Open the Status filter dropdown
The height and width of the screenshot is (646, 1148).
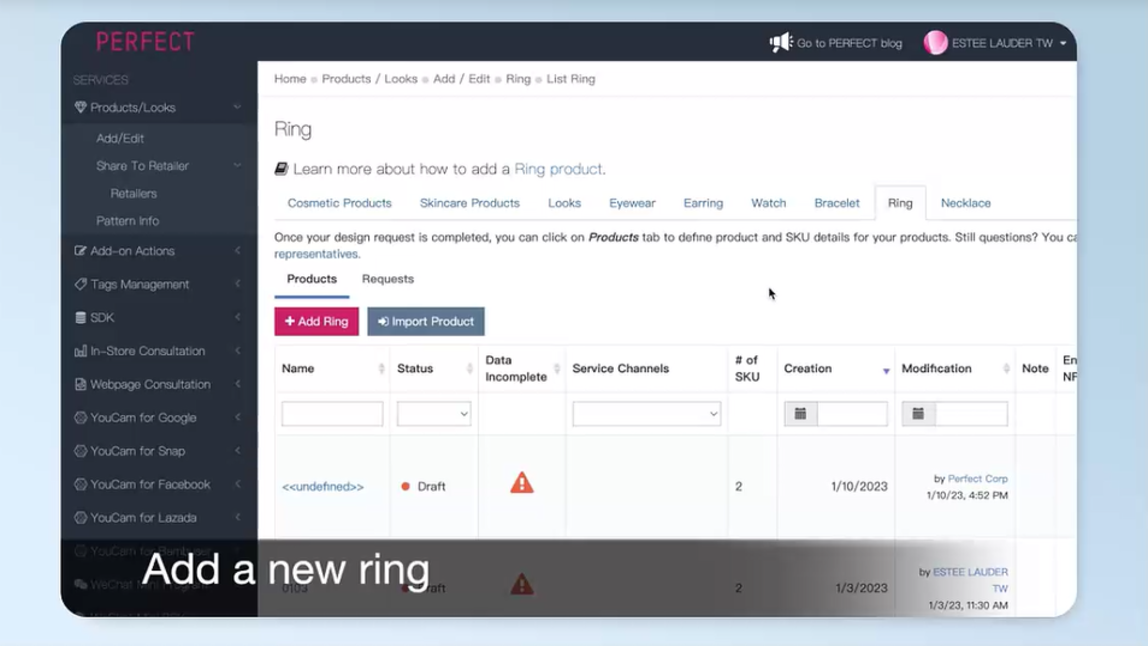(433, 414)
